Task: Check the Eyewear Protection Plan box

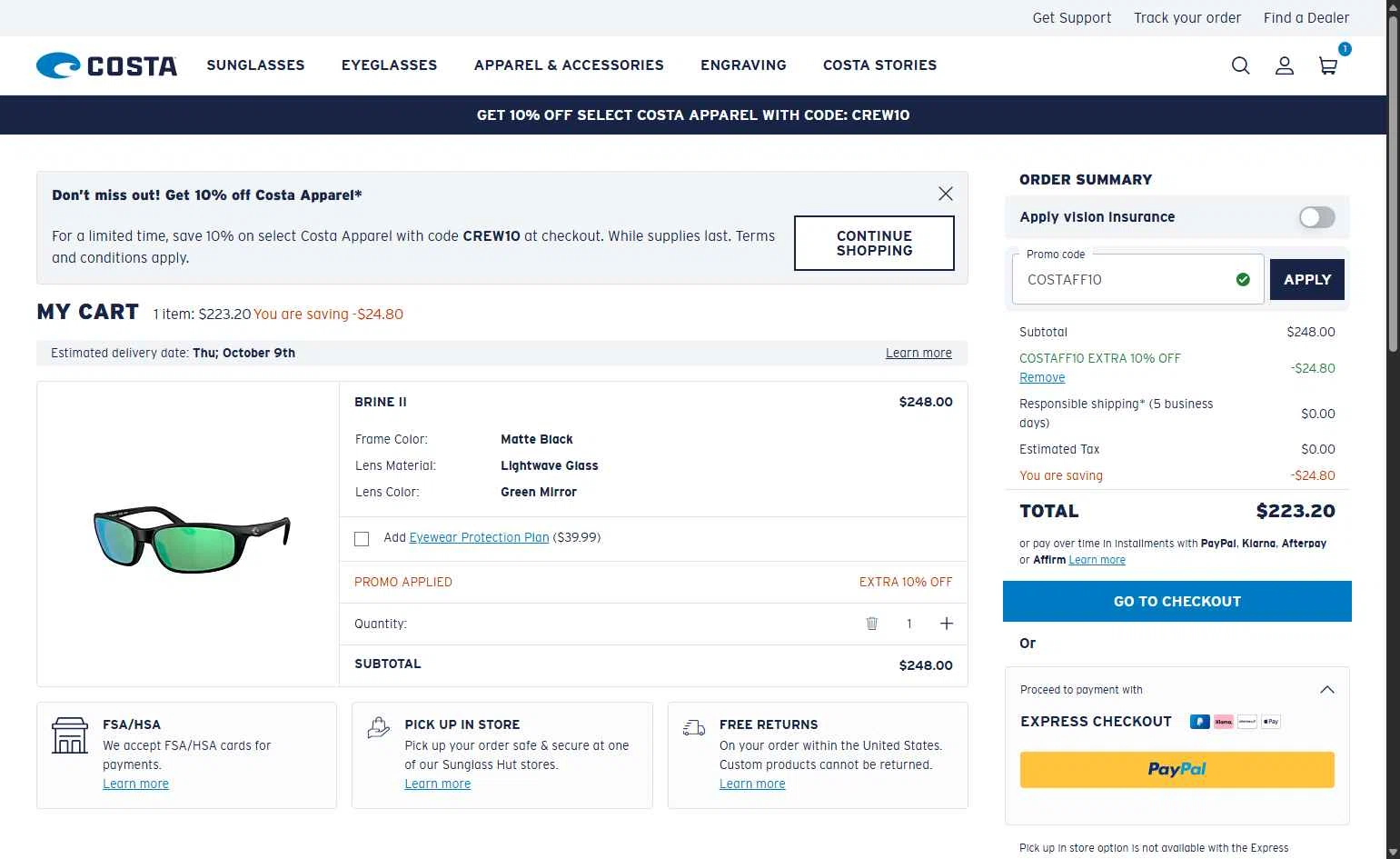Action: point(362,539)
